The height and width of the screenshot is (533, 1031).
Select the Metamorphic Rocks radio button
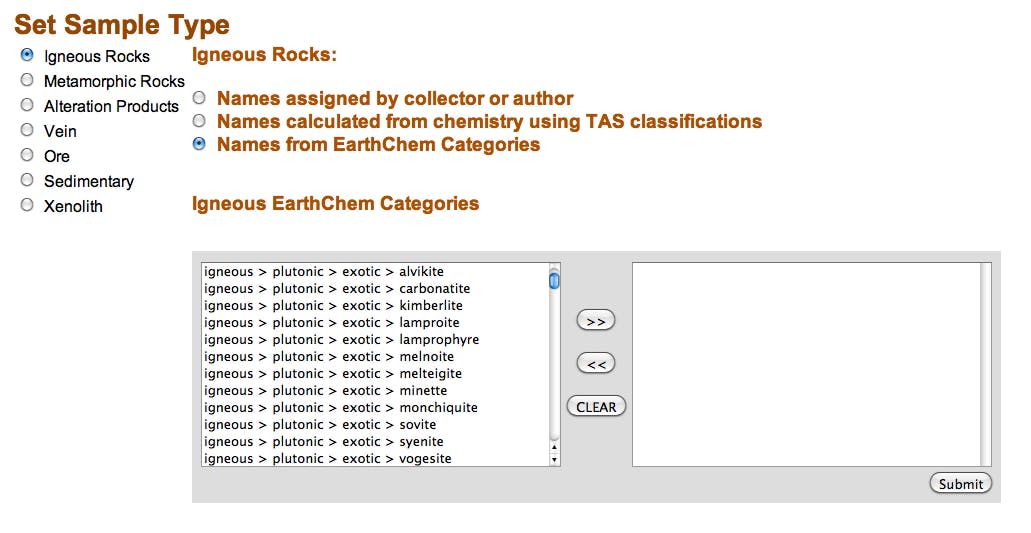point(27,80)
